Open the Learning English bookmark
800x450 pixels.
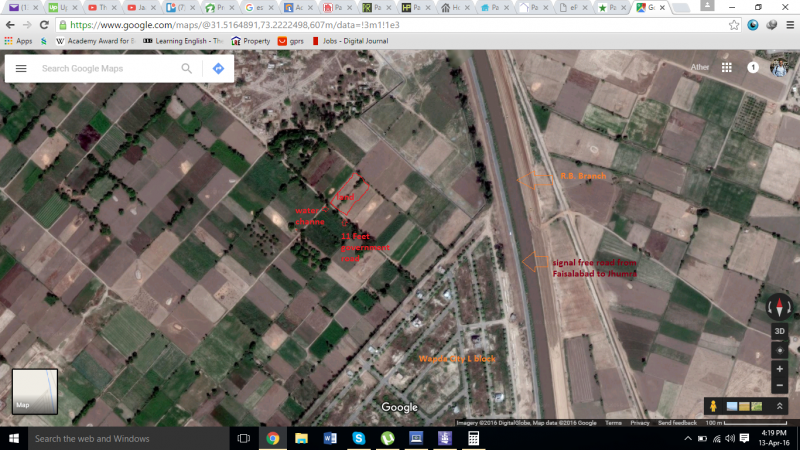[183, 41]
